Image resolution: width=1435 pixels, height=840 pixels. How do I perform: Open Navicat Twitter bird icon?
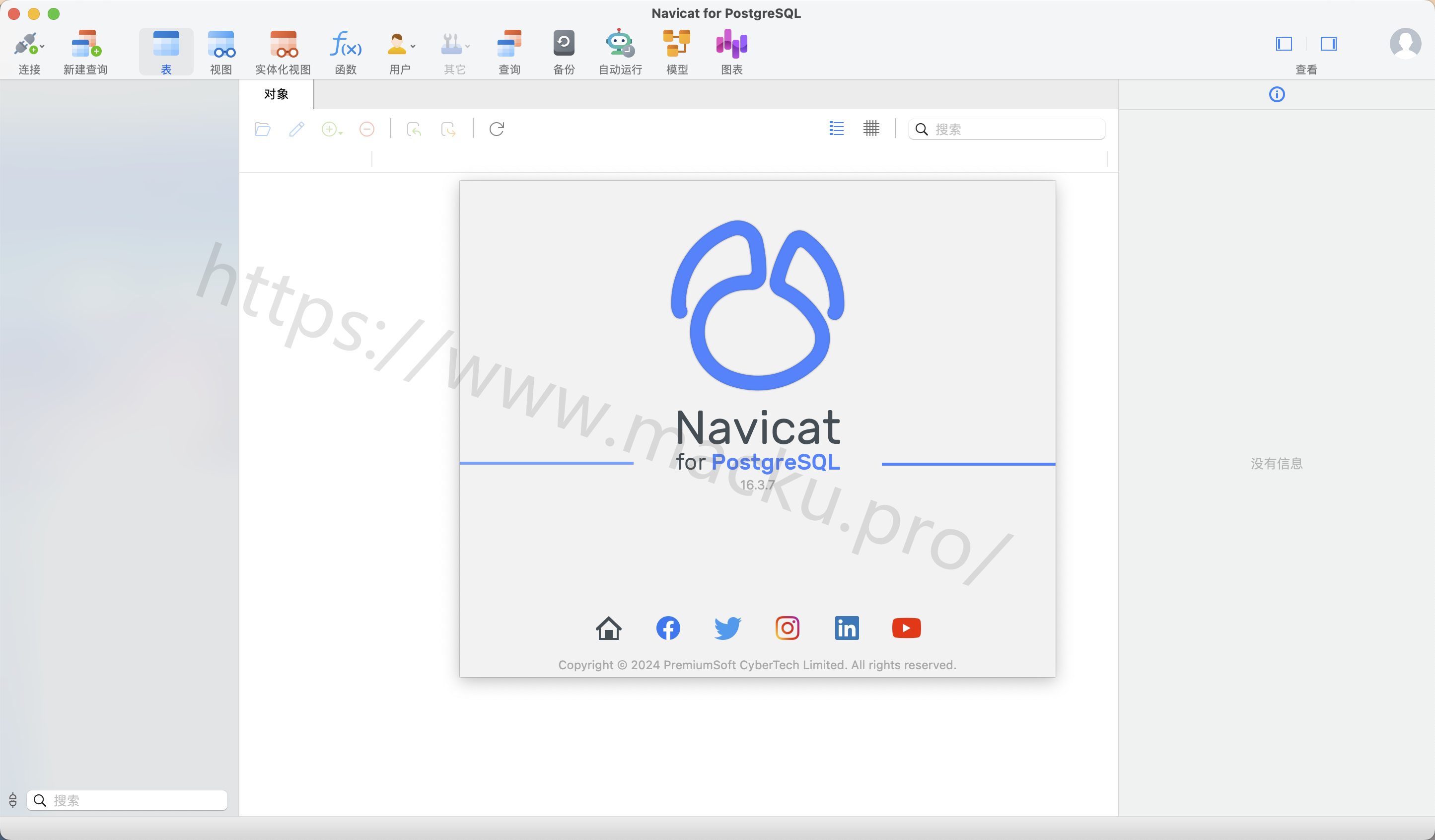click(x=728, y=628)
